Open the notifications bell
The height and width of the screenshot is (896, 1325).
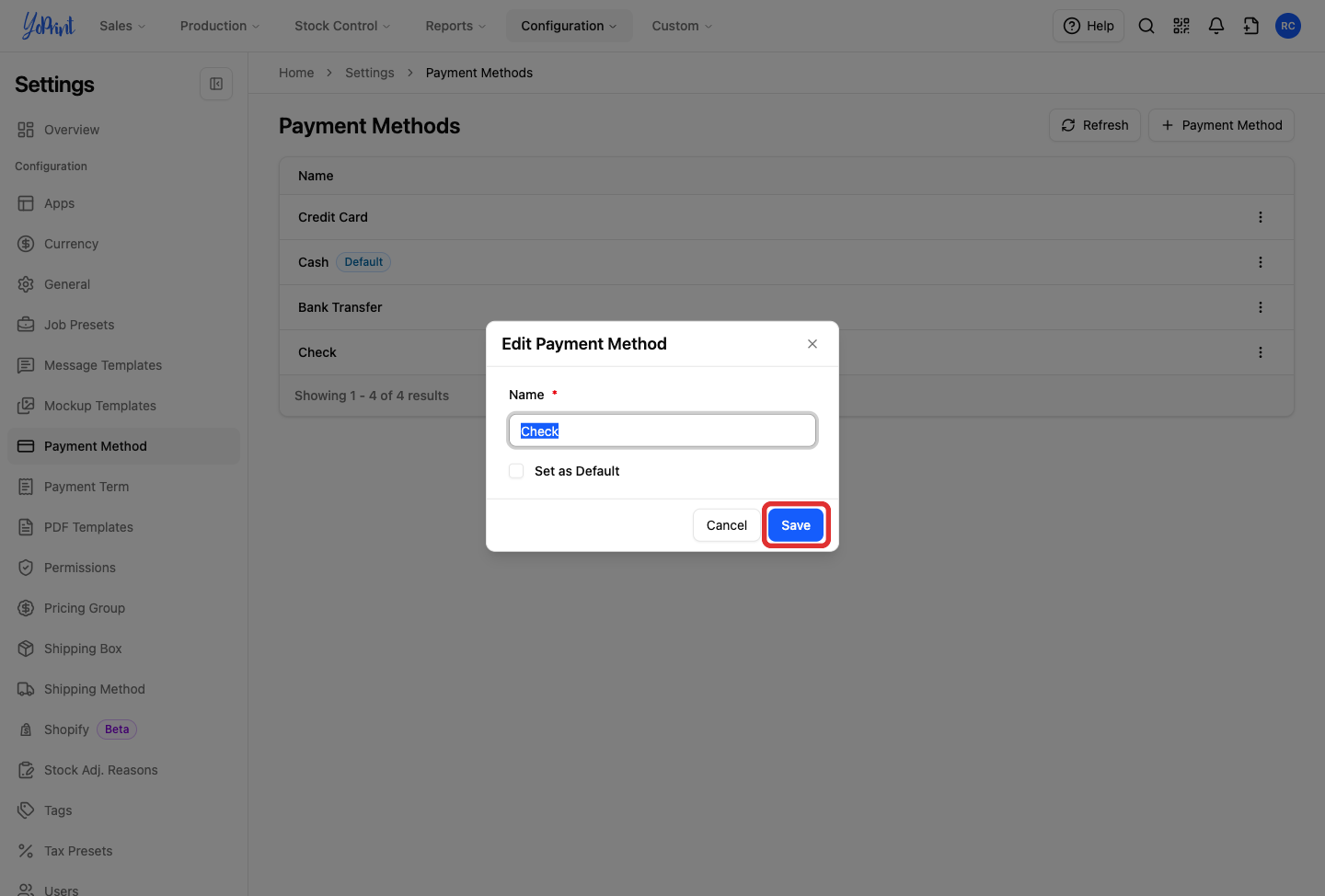tap(1216, 26)
